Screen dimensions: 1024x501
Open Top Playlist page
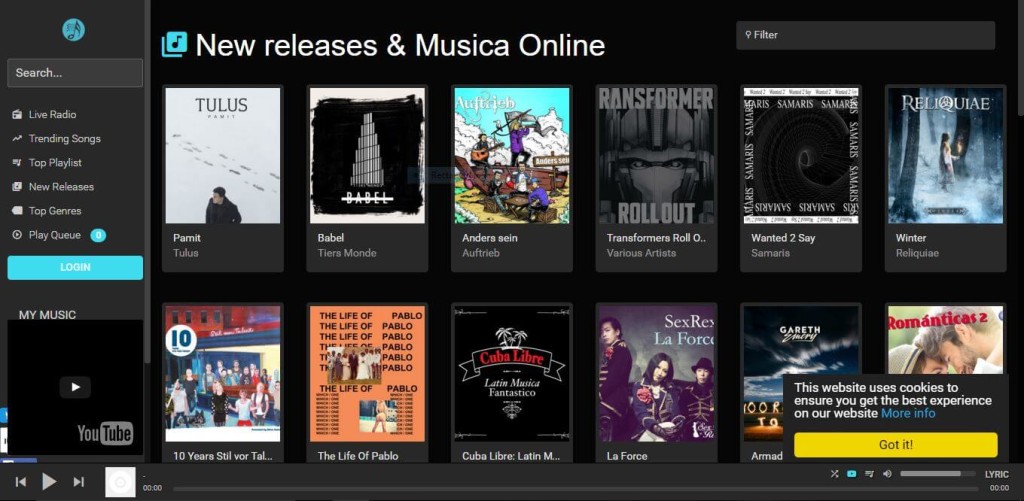(56, 163)
